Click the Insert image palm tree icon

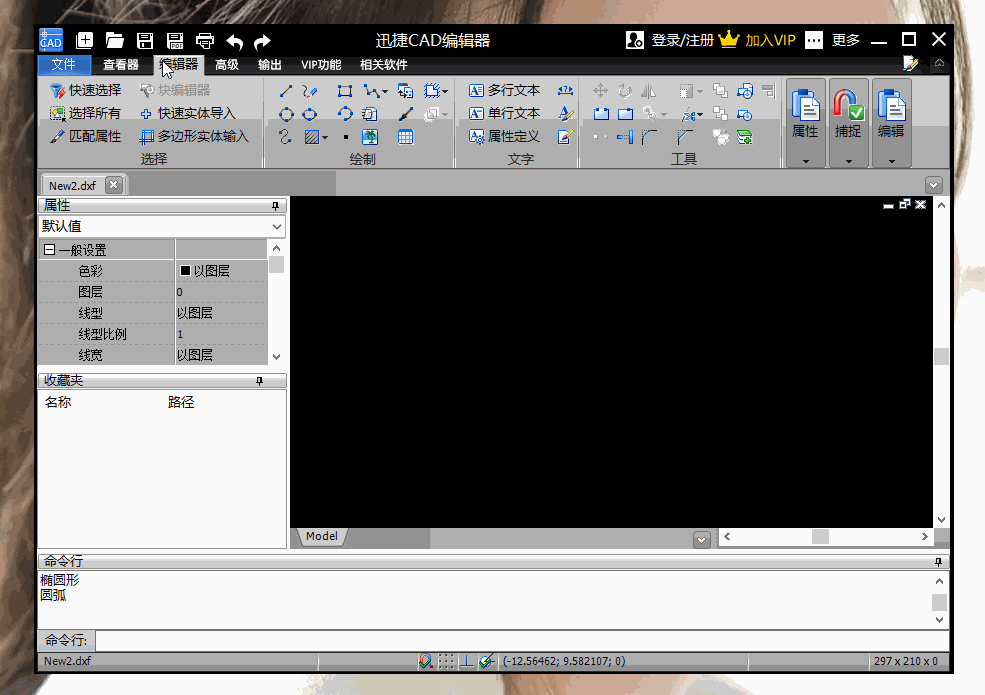pyautogui.click(x=370, y=137)
